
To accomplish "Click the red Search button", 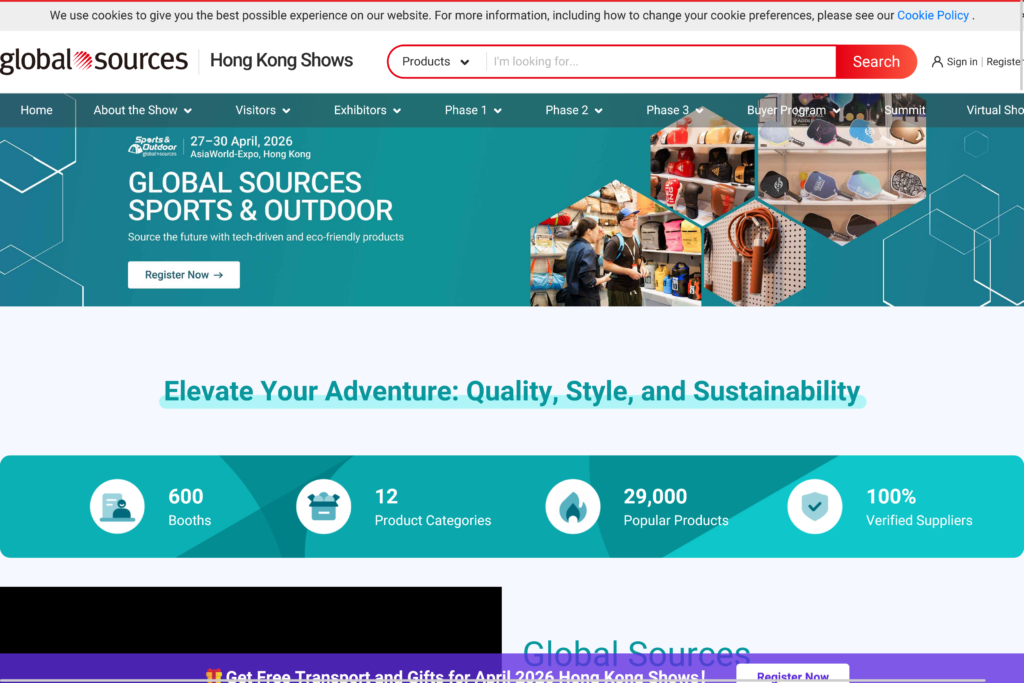I will point(875,61).
